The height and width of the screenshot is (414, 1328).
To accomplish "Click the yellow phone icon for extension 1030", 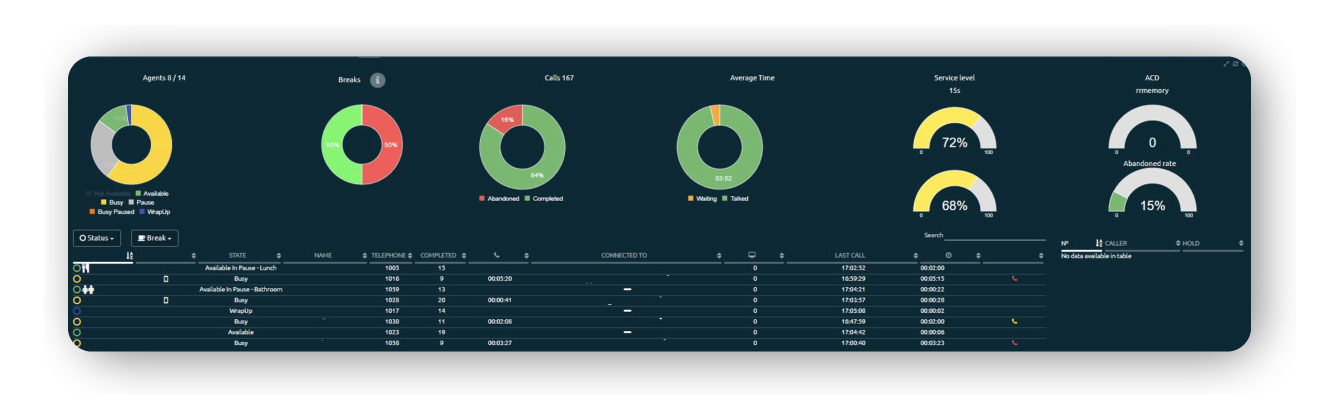I will point(1015,322).
